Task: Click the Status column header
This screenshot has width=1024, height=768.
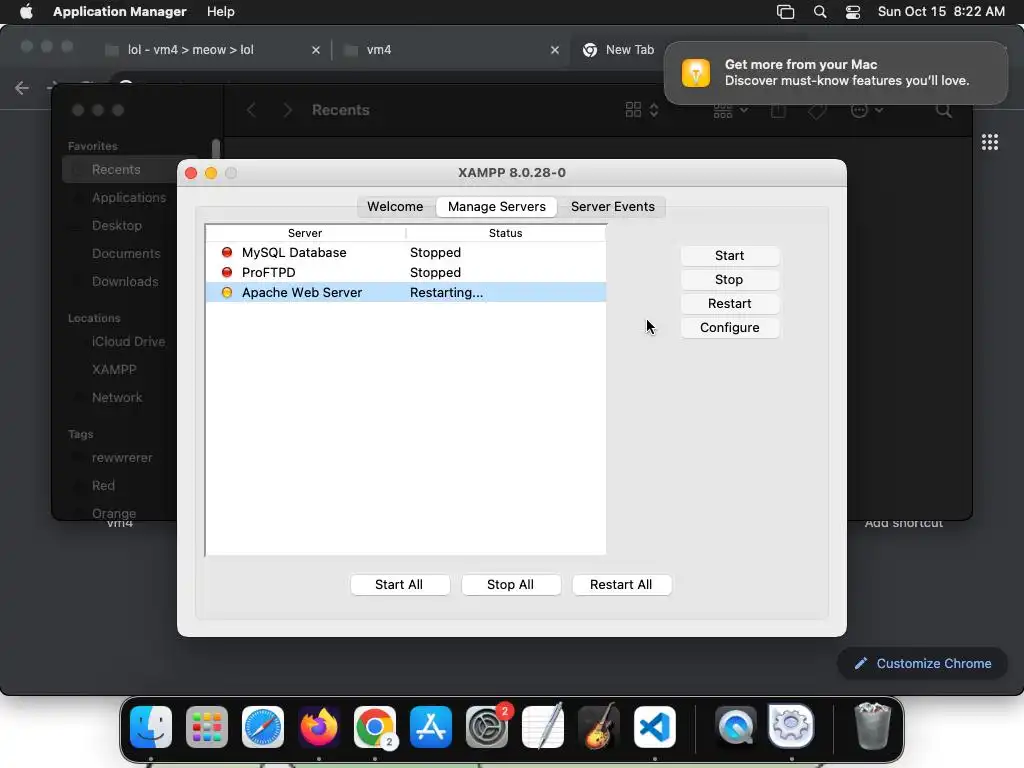Action: pos(505,233)
